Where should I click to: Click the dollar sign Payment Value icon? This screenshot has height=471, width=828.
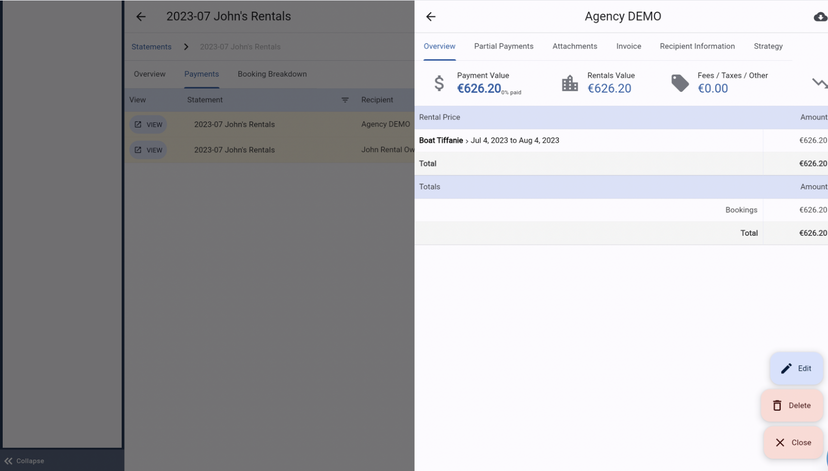point(439,83)
